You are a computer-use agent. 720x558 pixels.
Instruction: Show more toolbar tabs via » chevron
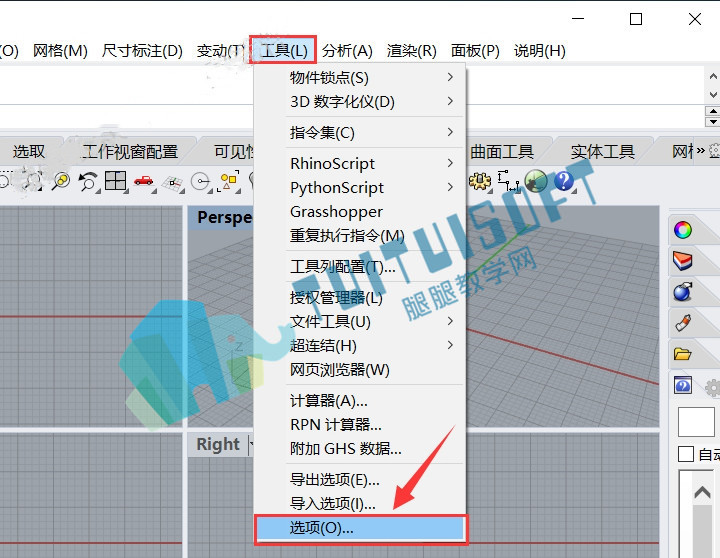pyautogui.click(x=700, y=151)
